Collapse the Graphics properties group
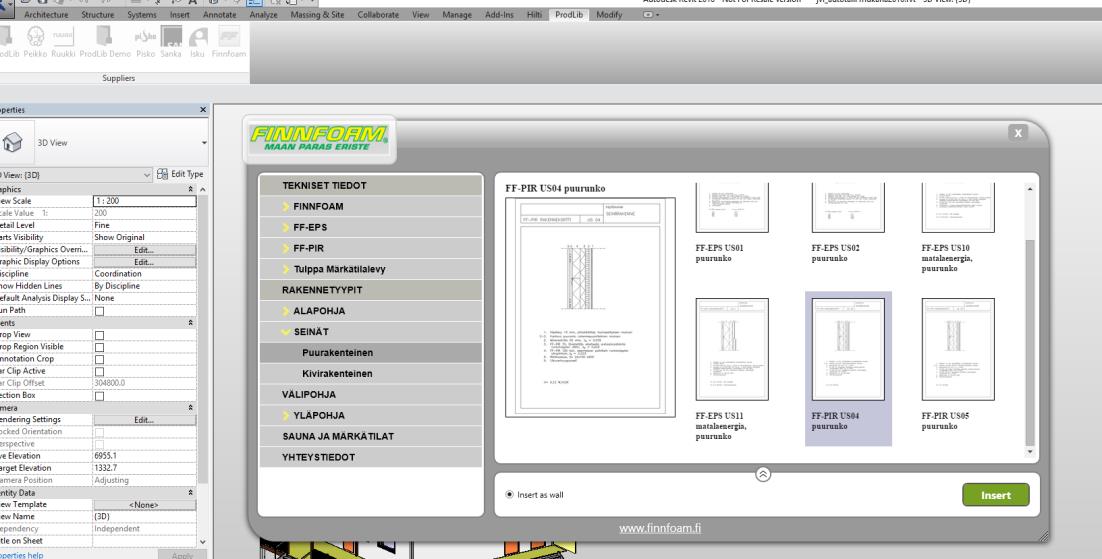This screenshot has height=559, width=1102. [x=190, y=189]
